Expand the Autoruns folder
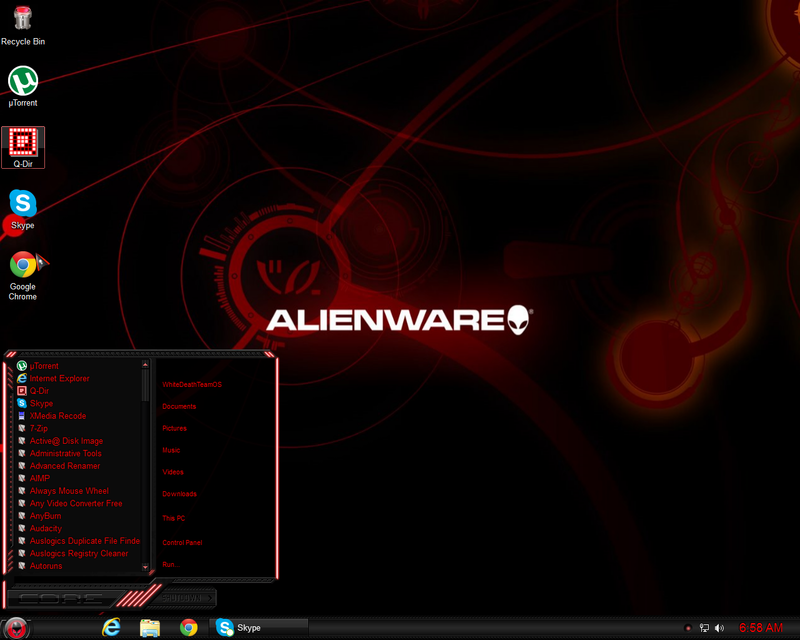Screen dimensions: 800x640 [40, 566]
